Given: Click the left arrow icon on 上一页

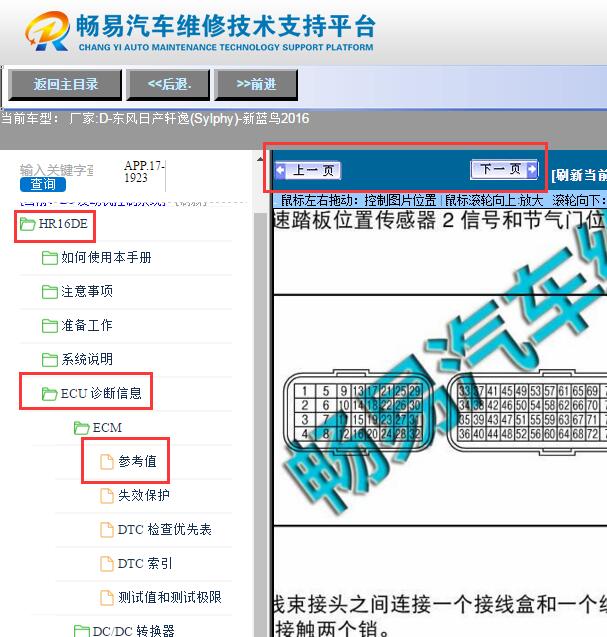Looking at the screenshot, I should [280, 170].
